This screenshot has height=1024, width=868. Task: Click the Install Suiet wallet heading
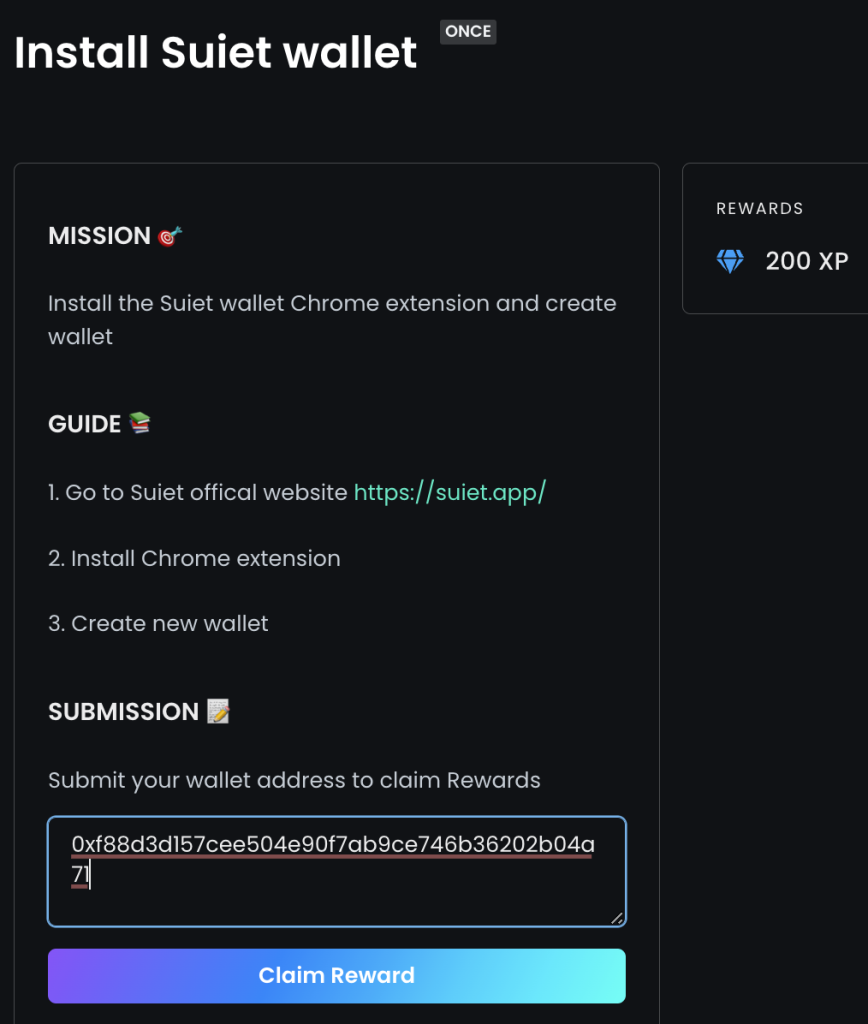(x=216, y=52)
